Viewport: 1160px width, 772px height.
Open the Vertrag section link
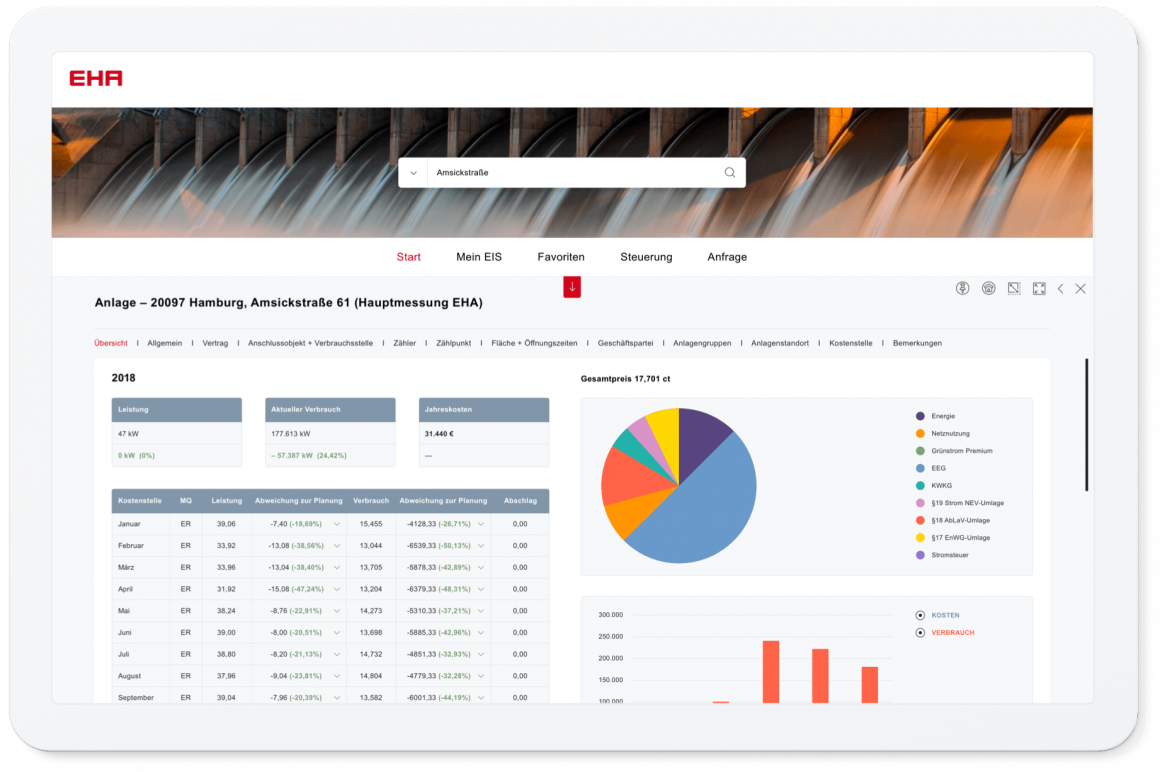pos(215,343)
